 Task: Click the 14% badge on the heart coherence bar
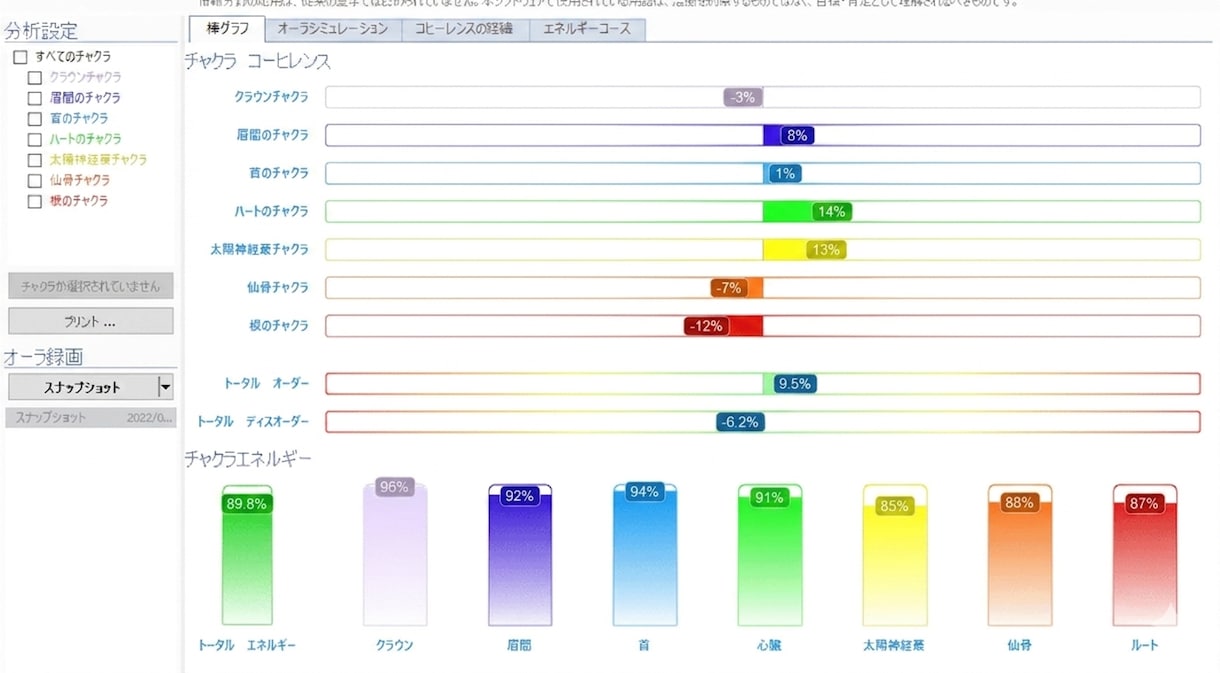click(x=831, y=211)
